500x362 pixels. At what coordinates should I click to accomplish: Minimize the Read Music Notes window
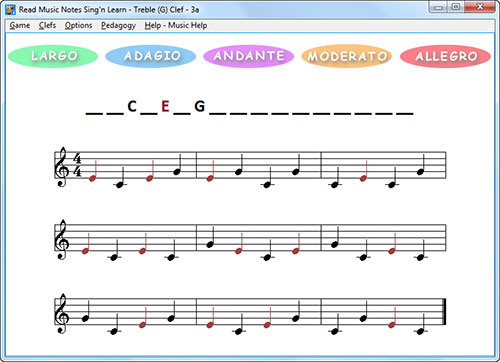pyautogui.click(x=438, y=7)
